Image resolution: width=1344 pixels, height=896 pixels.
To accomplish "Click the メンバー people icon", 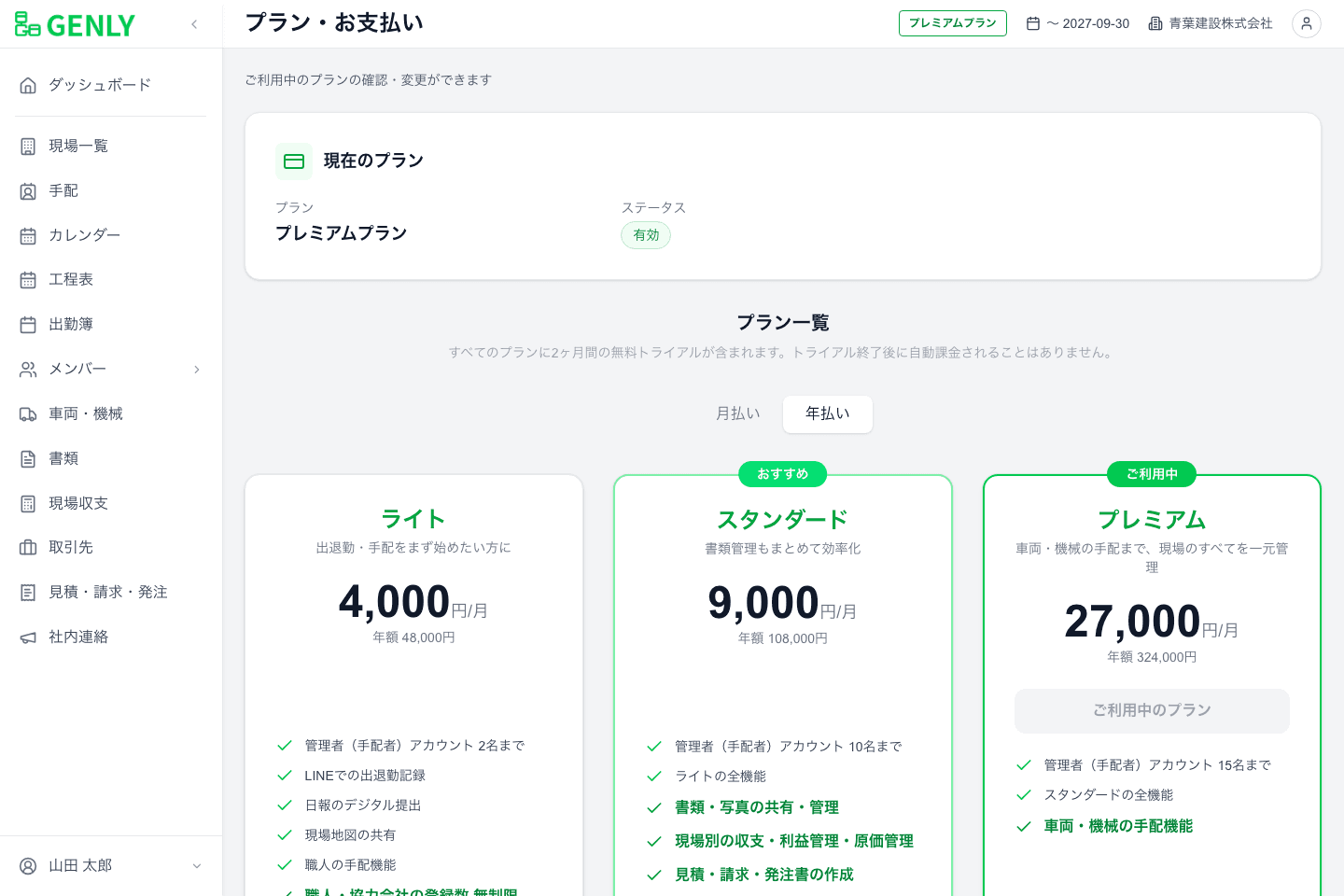I will pyautogui.click(x=28, y=370).
